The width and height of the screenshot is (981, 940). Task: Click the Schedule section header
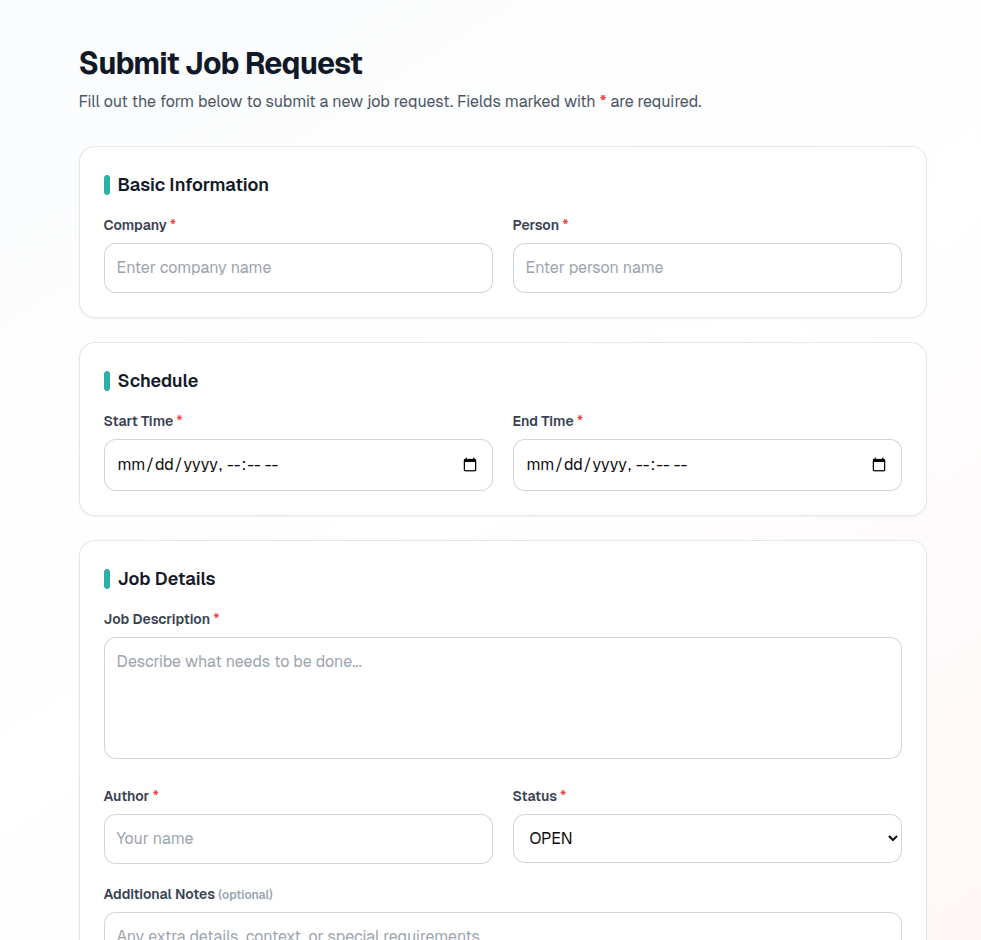coord(158,380)
